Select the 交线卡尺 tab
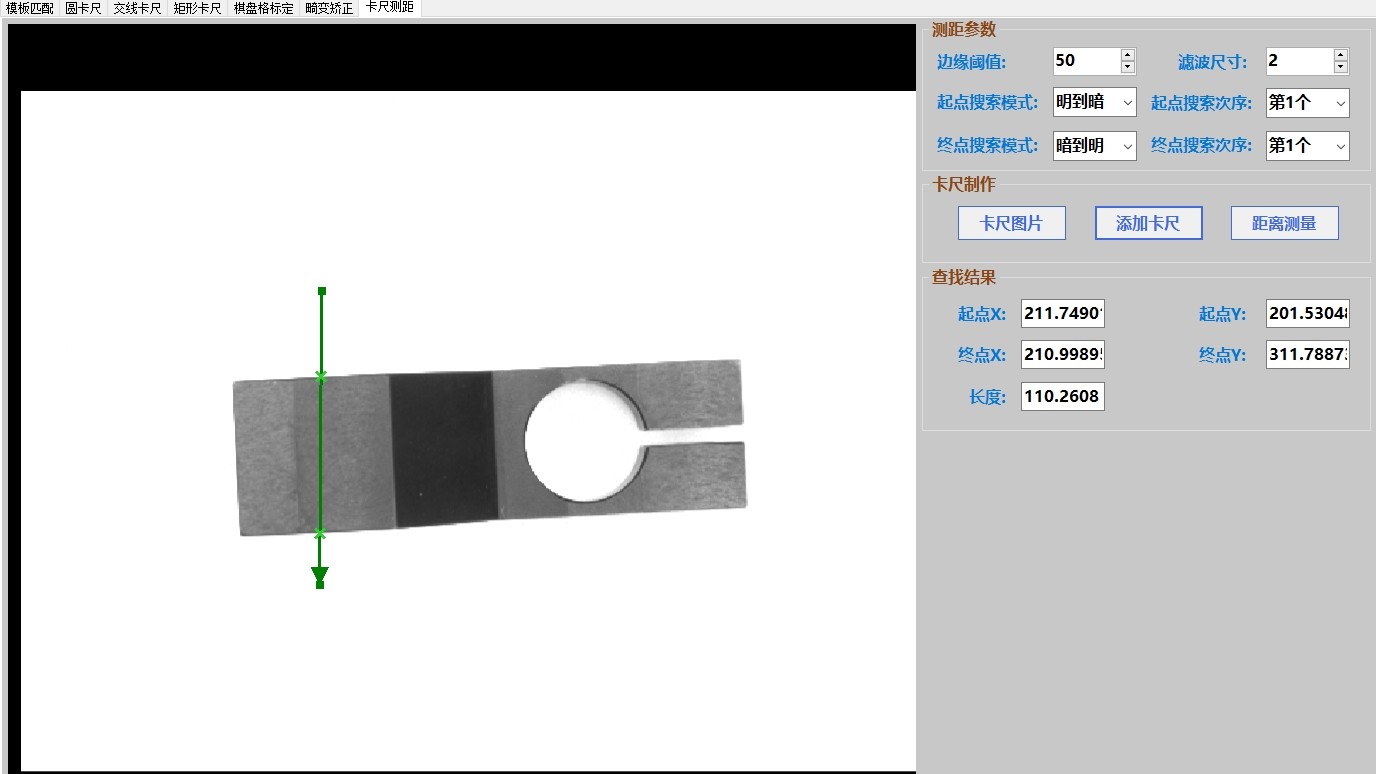This screenshot has height=774, width=1376. pos(138,8)
